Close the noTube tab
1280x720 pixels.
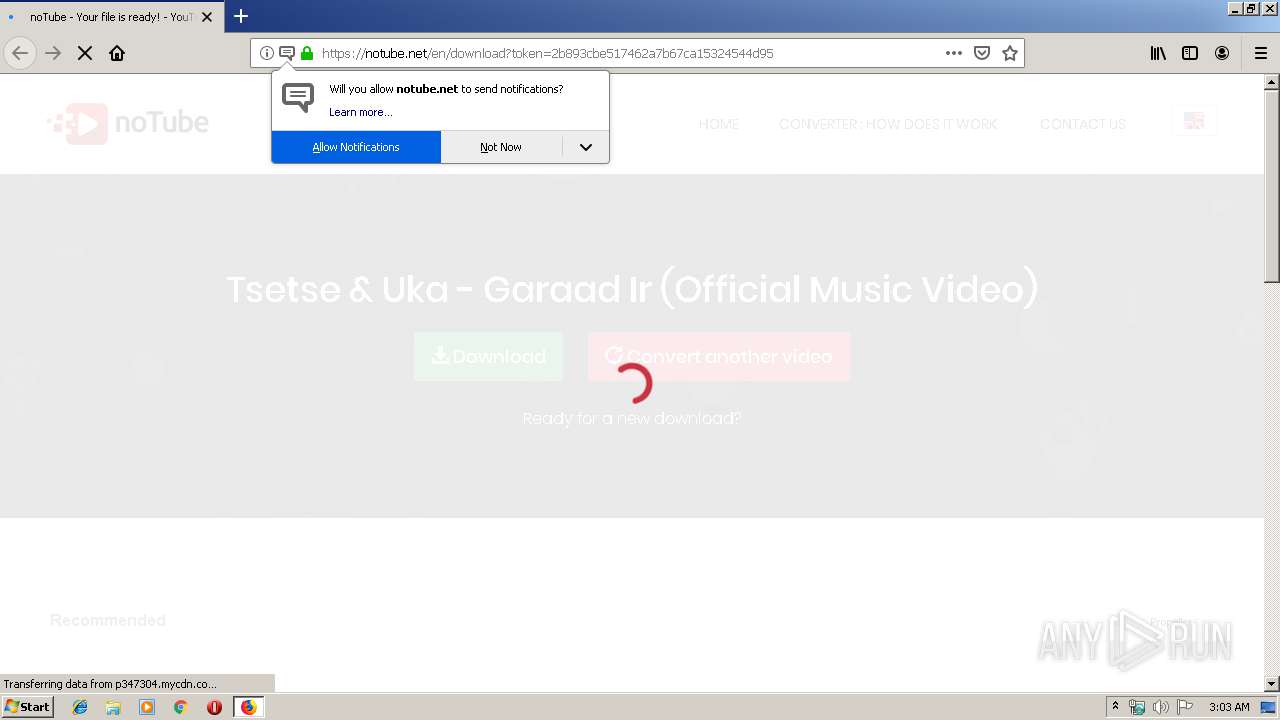coord(207,17)
